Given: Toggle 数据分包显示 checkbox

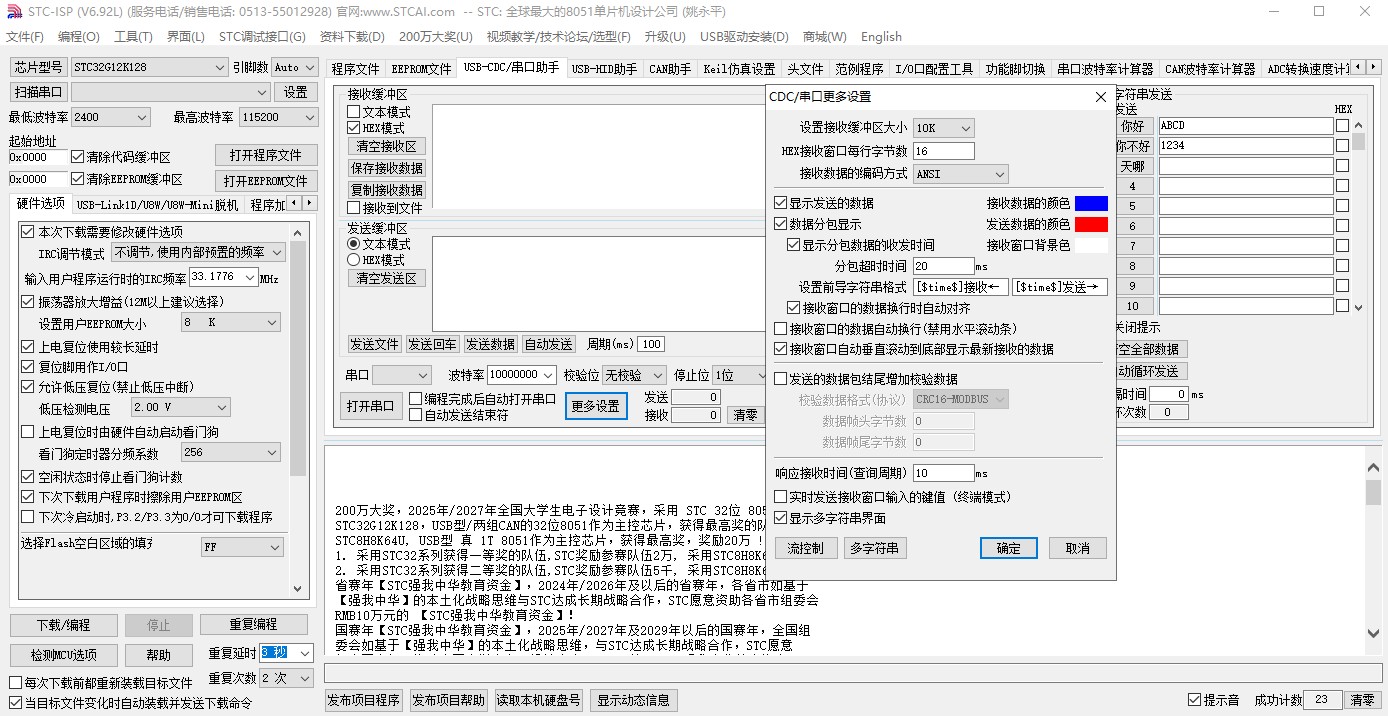Looking at the screenshot, I should [x=781, y=224].
